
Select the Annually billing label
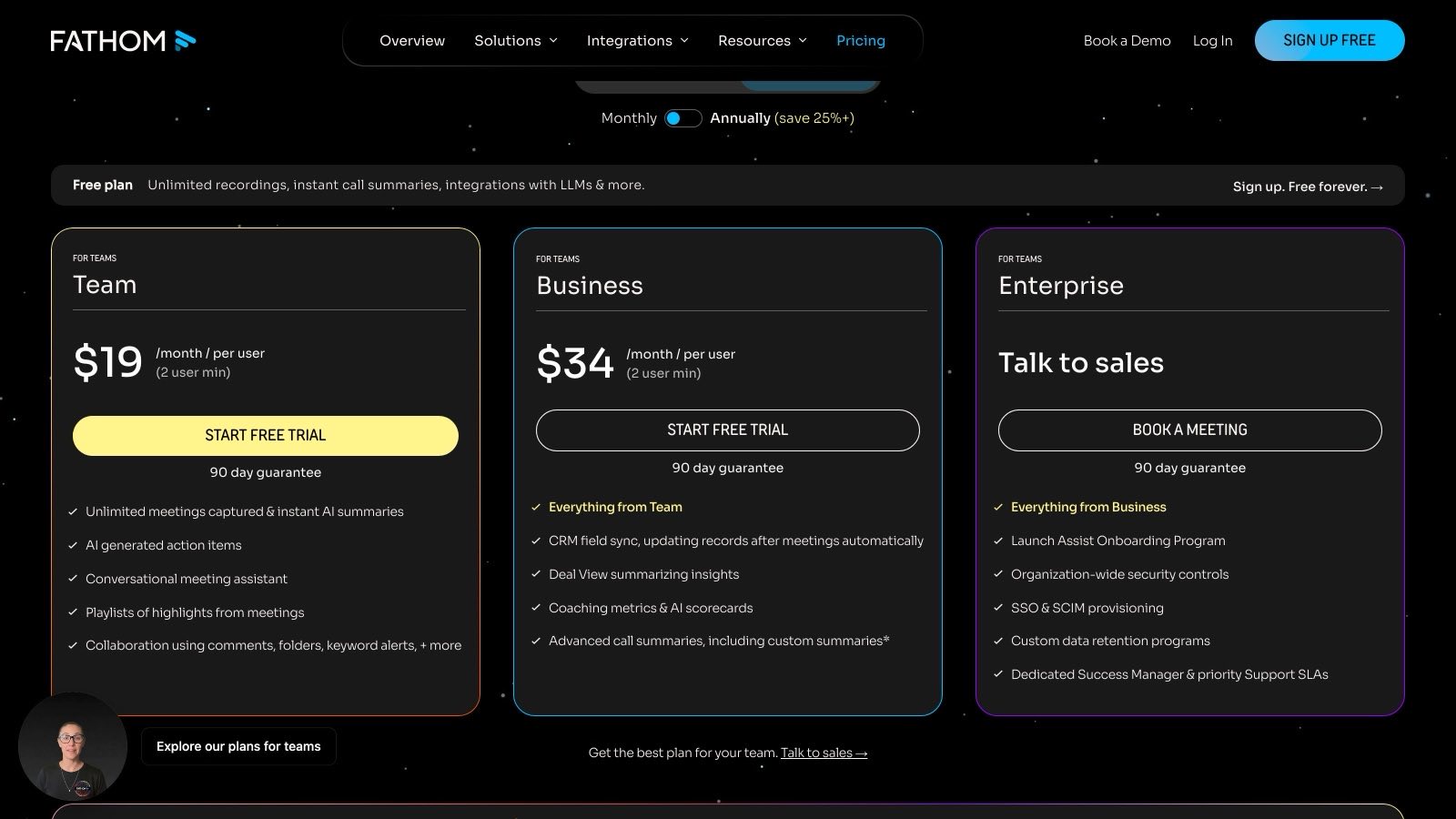point(740,118)
